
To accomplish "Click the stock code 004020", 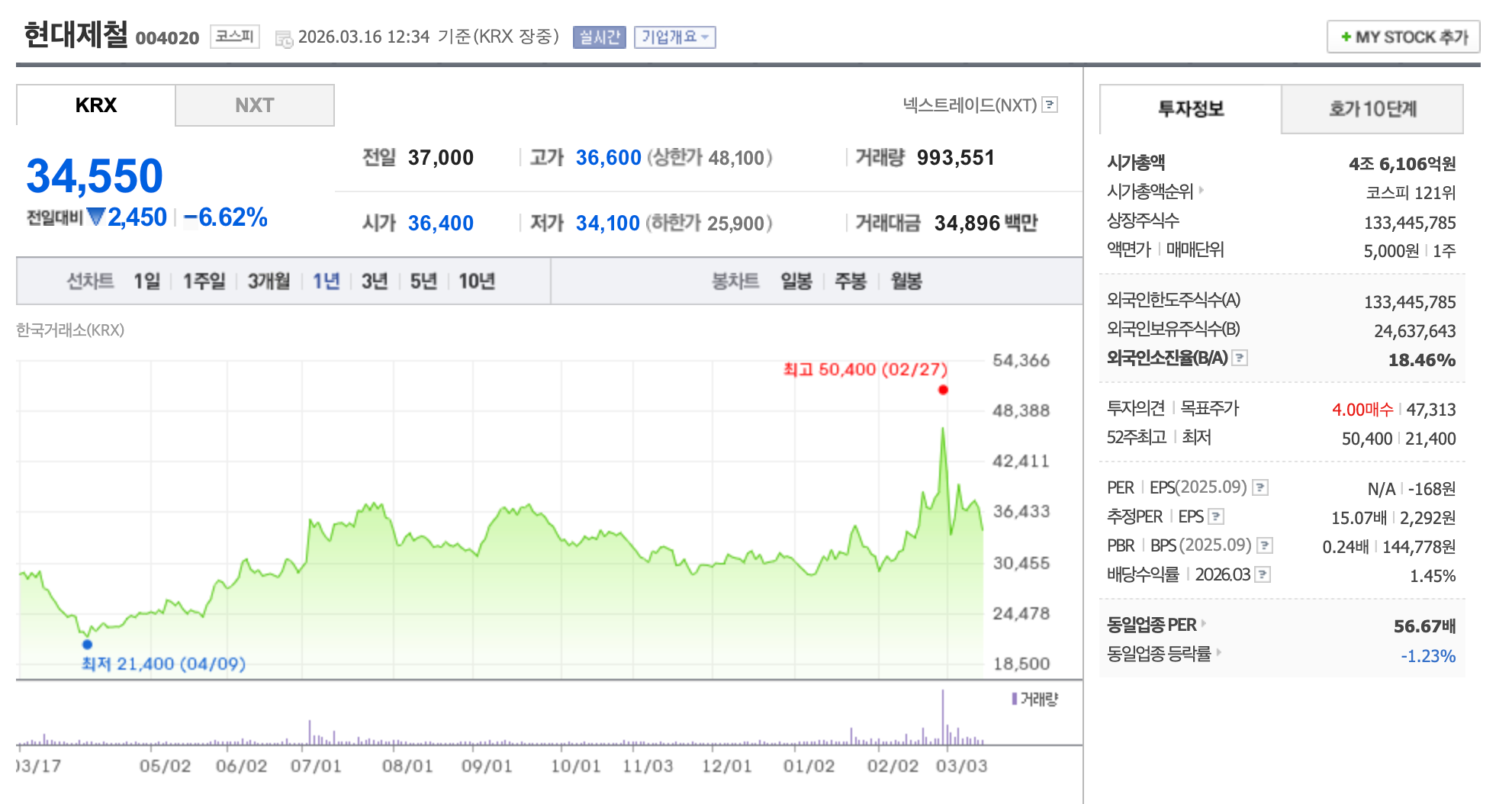I will pos(167,38).
